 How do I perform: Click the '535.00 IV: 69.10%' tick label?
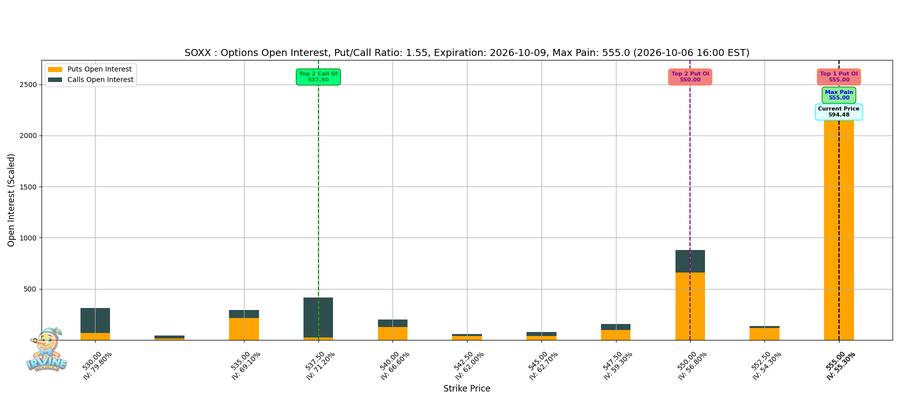[246, 364]
